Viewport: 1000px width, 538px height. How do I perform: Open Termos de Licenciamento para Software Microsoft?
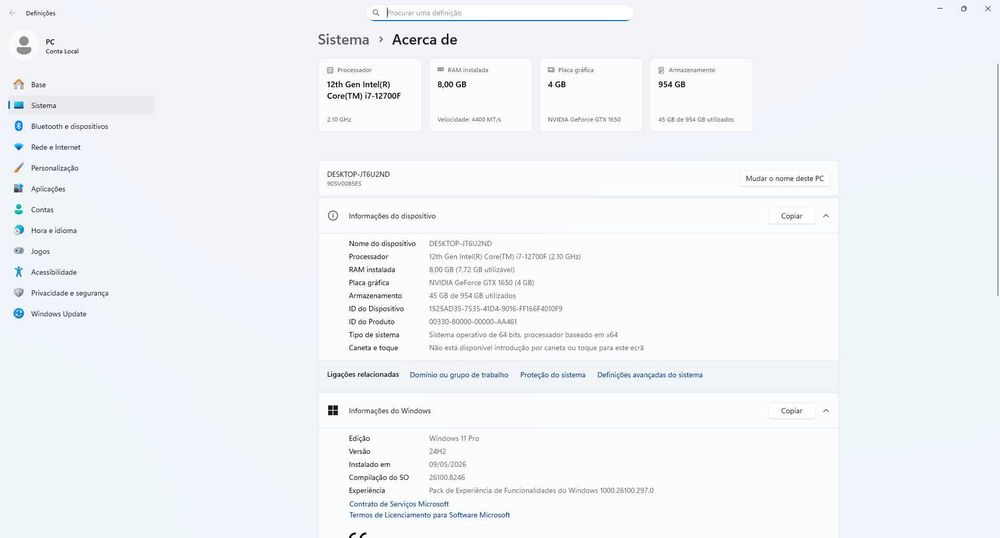pyautogui.click(x=429, y=515)
